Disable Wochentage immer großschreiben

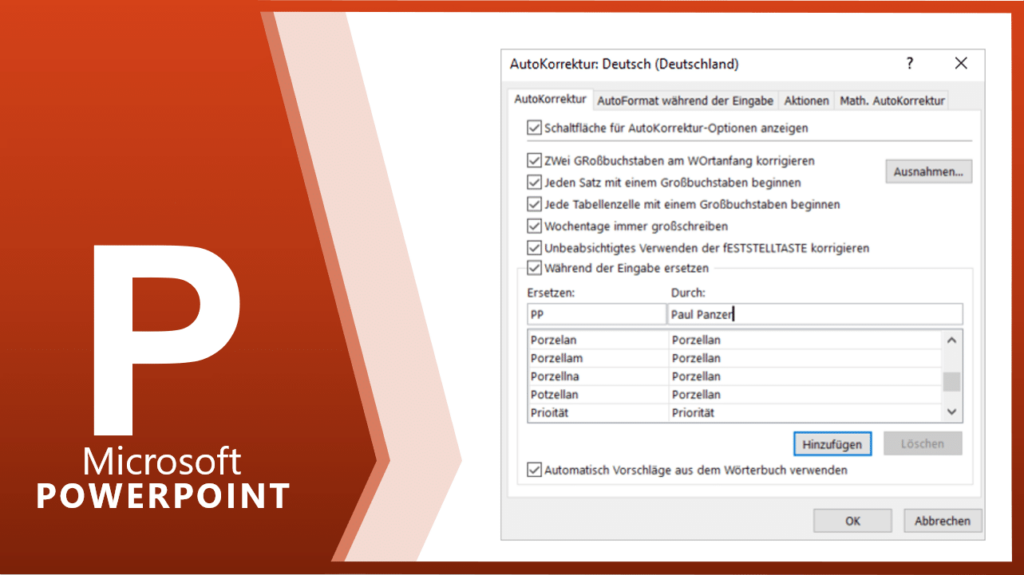[534, 226]
